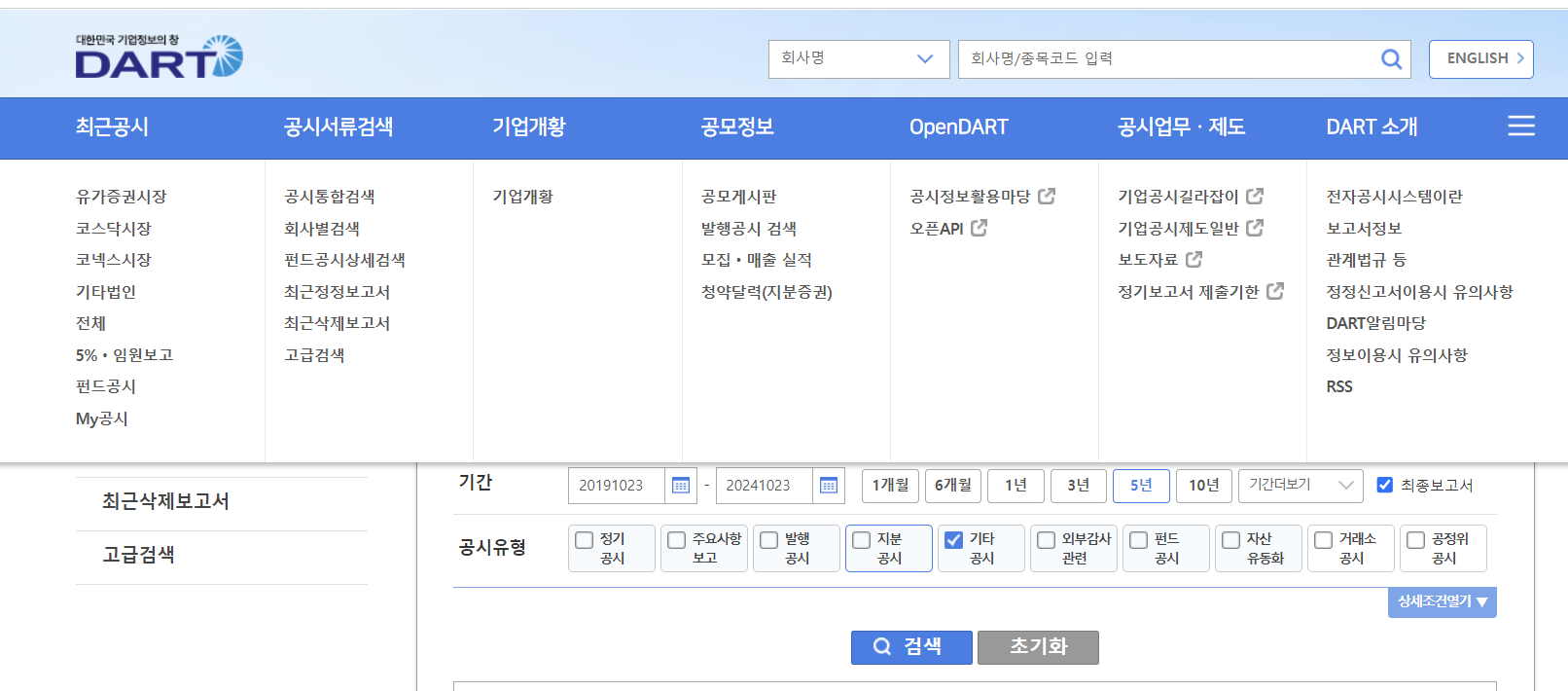This screenshot has width=1568, height=691.
Task: Open 펀드공시상세검색 link
Action: click(x=344, y=260)
